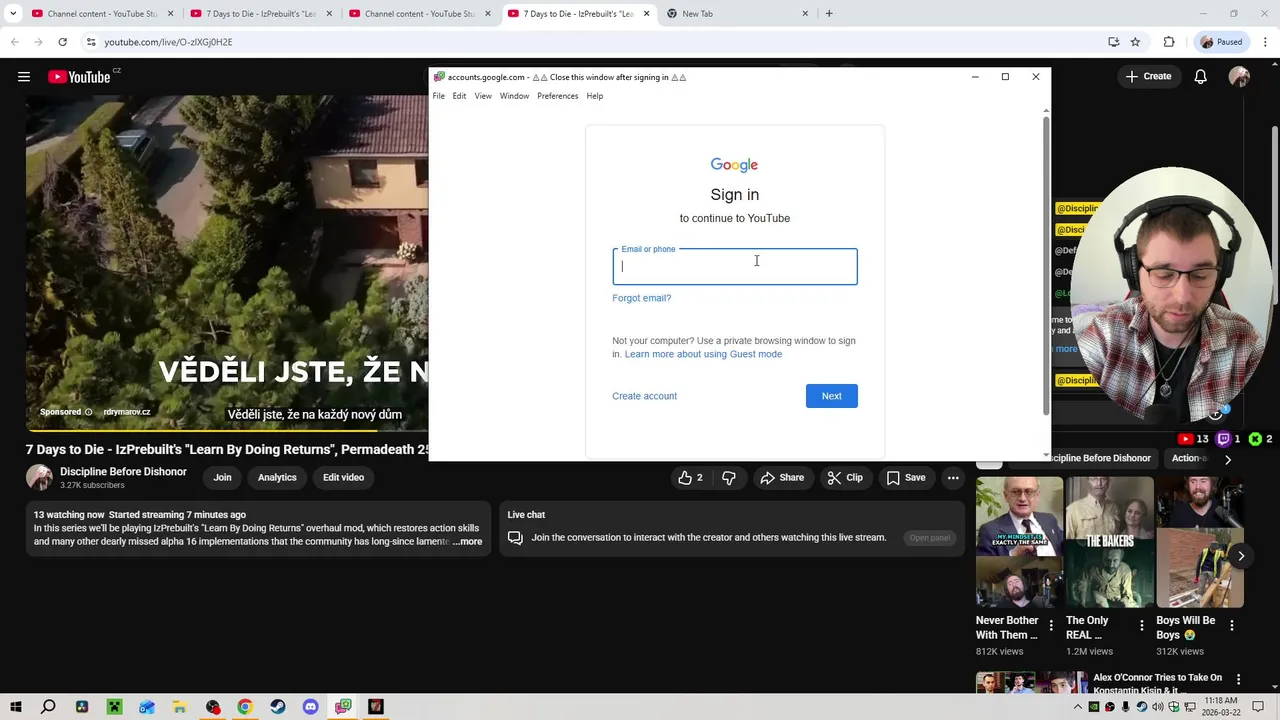Screen dimensions: 1280x720
Task: Save the video to a playlist
Action: coord(906,478)
